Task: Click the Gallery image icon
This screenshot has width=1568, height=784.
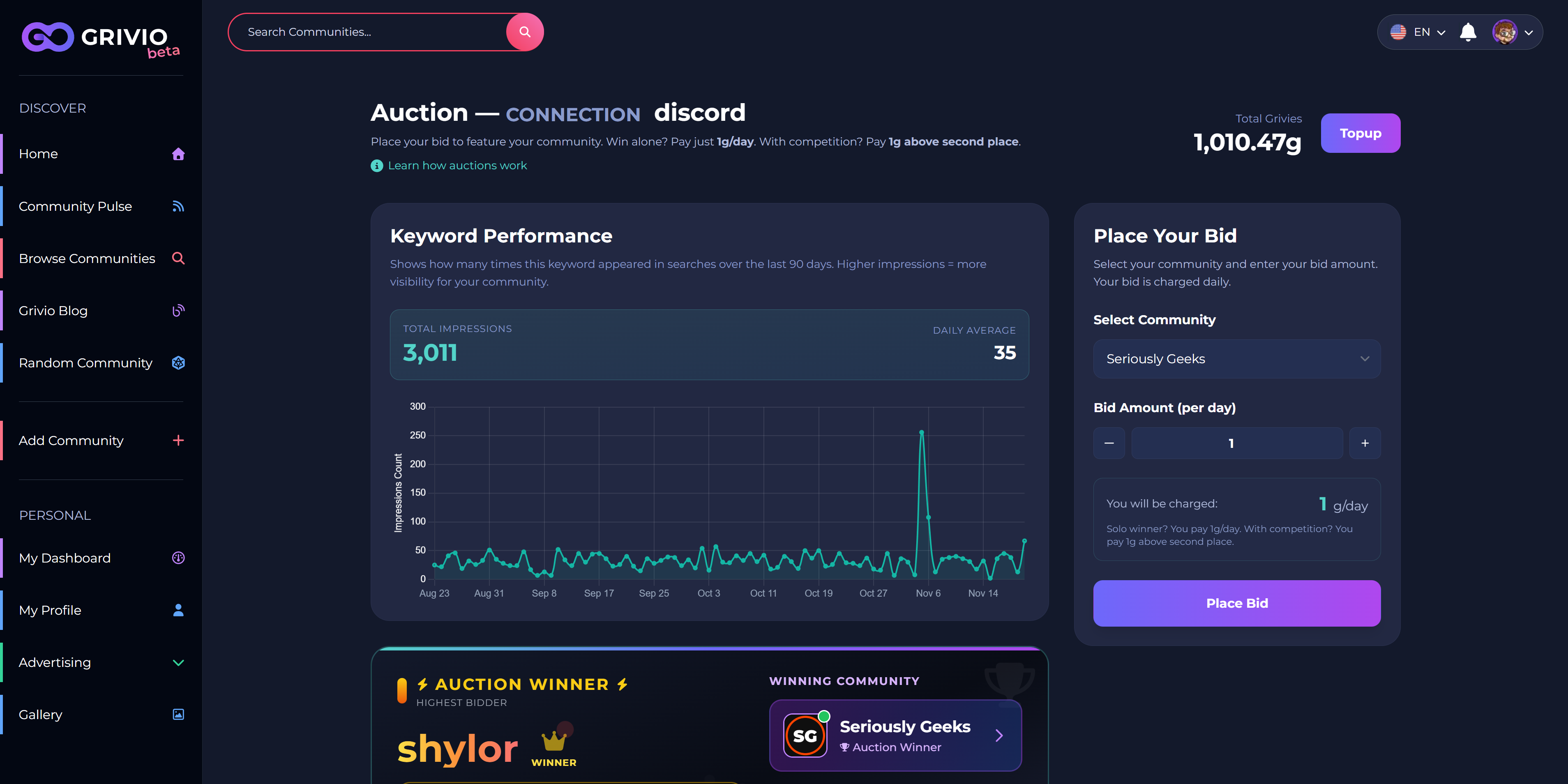Action: [178, 714]
